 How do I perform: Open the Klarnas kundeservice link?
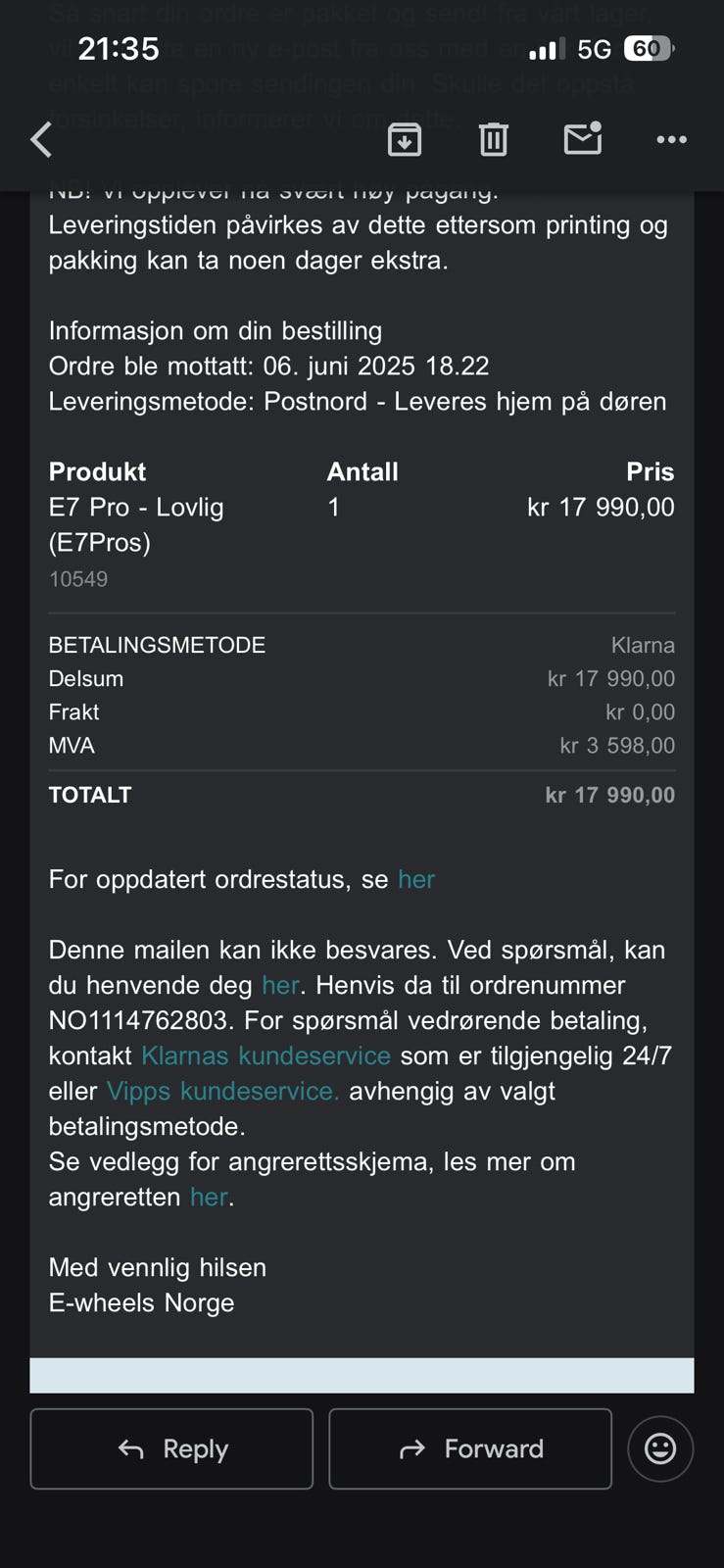coord(265,1055)
